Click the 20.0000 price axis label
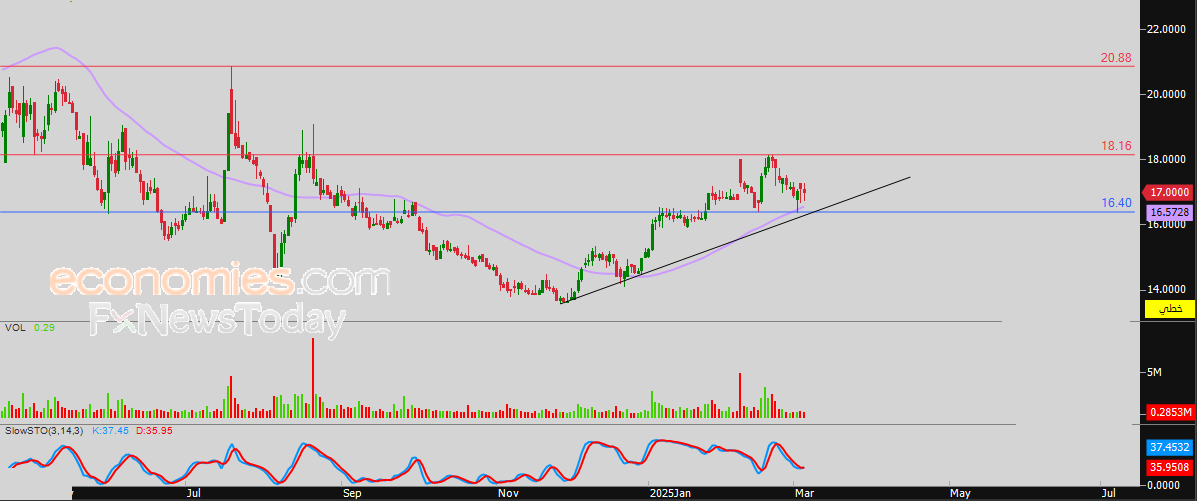1197x501 pixels. point(1167,94)
